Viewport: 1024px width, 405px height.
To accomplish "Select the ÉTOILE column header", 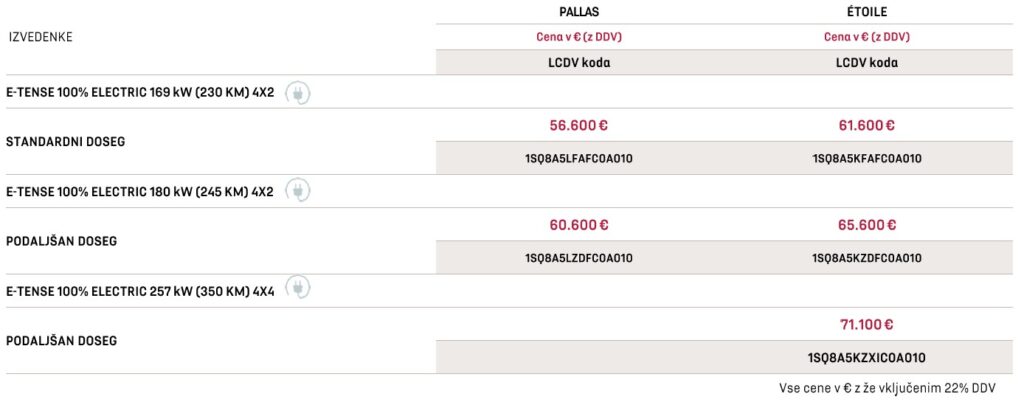I will (x=865, y=12).
